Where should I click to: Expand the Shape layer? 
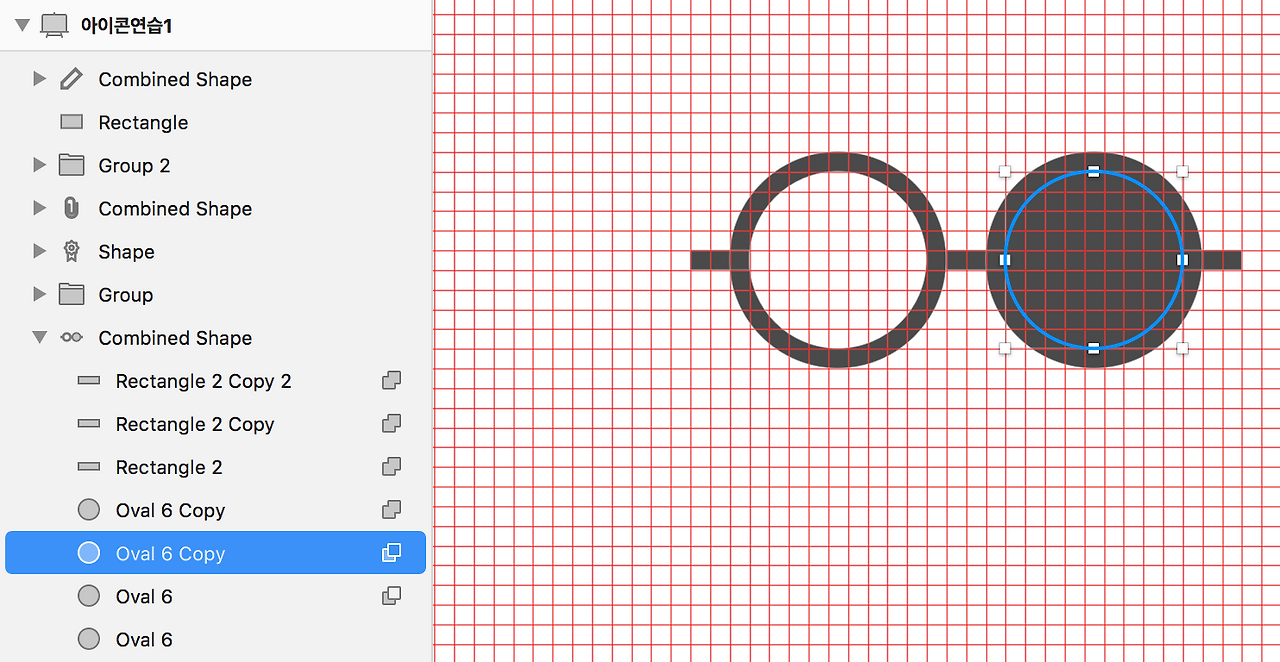[39, 251]
